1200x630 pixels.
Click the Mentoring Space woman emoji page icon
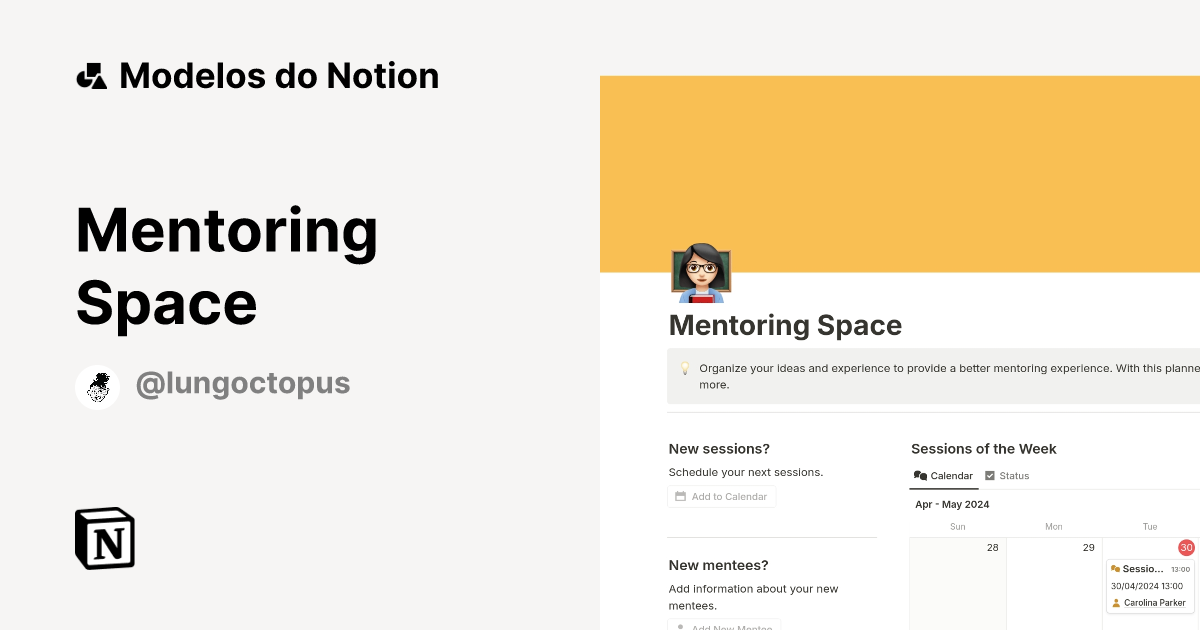click(700, 273)
